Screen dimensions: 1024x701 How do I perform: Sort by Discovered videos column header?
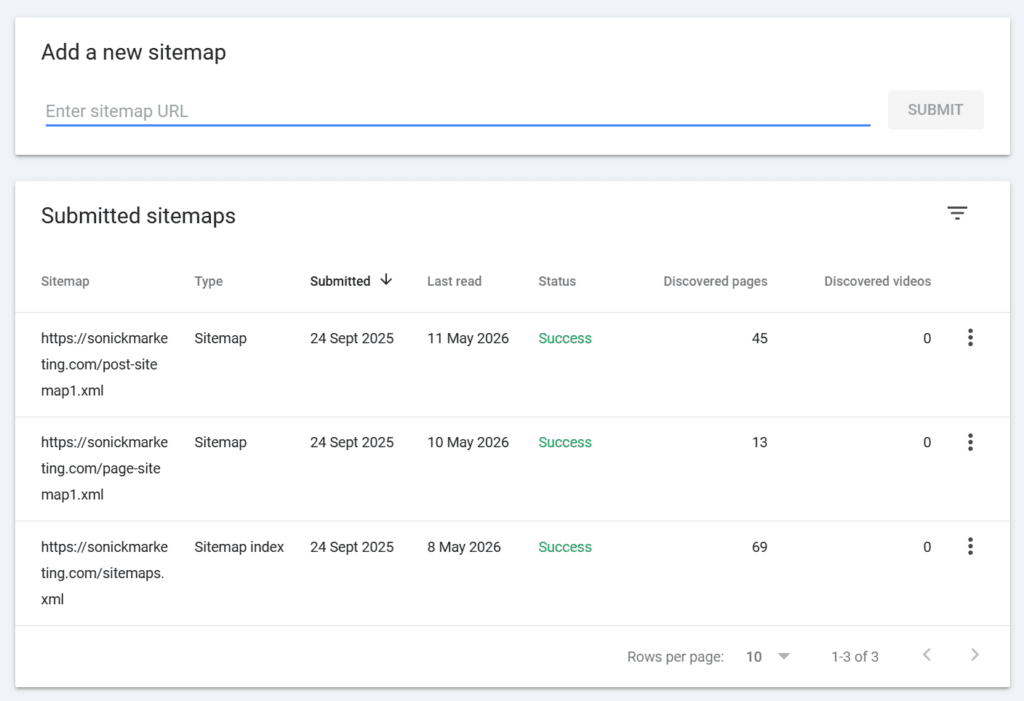click(877, 282)
